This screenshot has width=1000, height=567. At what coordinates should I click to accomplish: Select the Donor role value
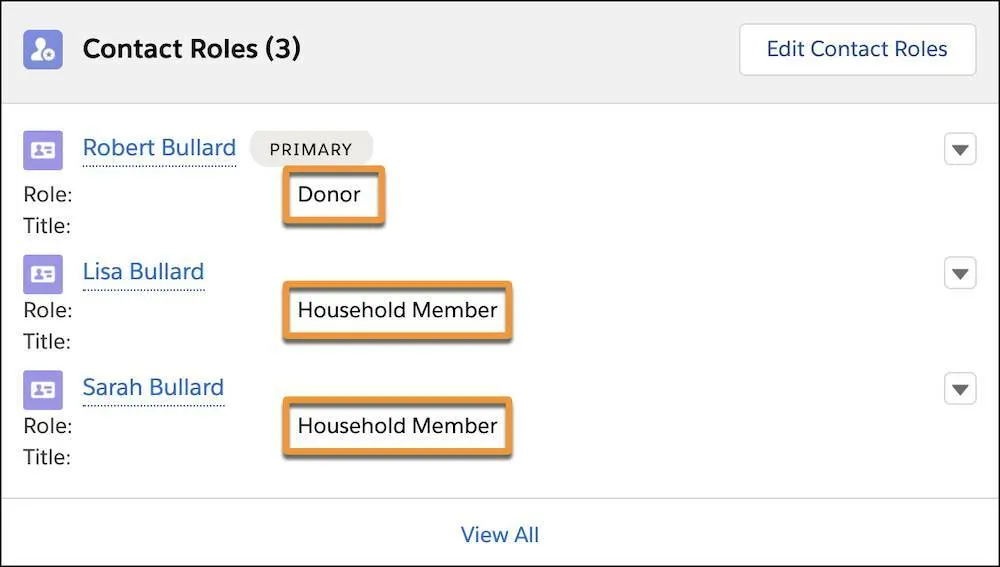coord(329,195)
